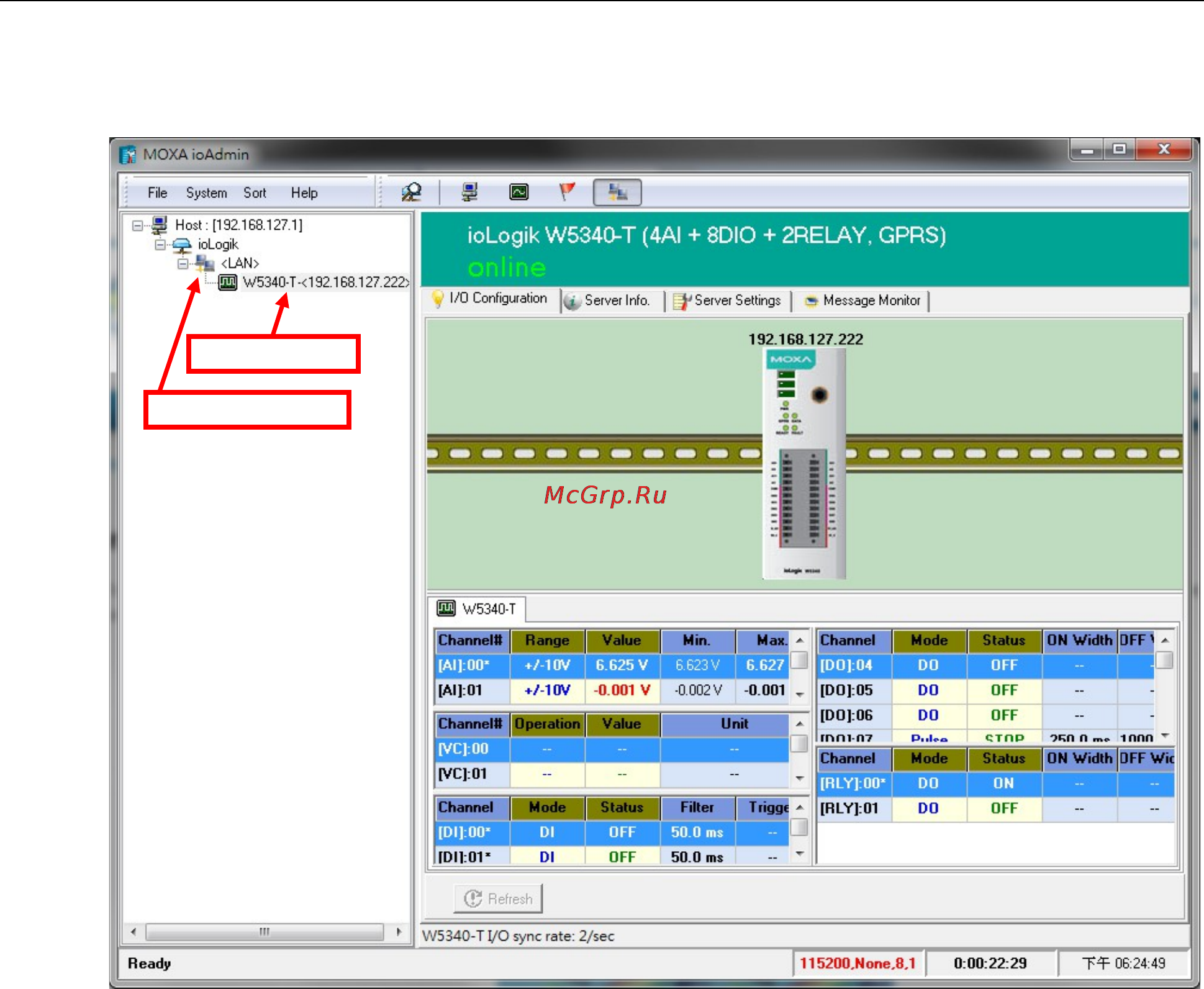Collapse the ioLogik tree node

click(160, 244)
